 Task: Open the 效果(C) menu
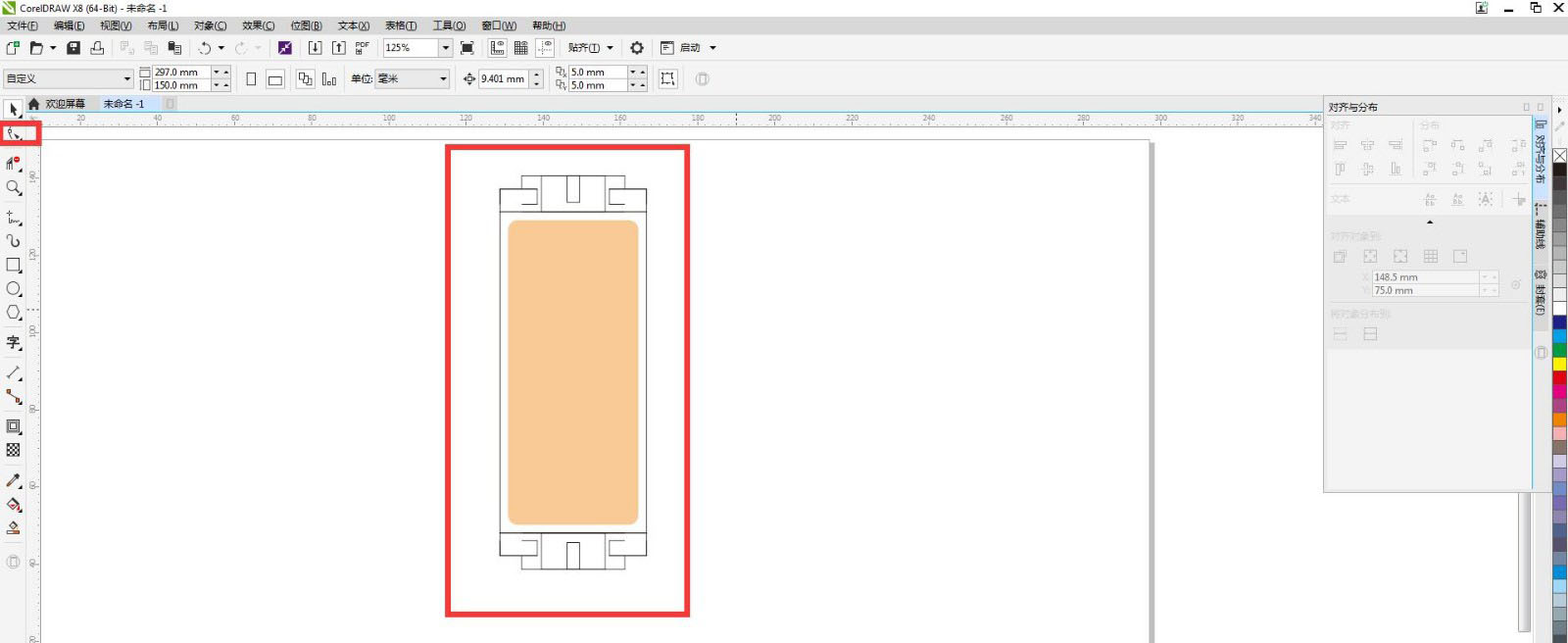tap(258, 25)
